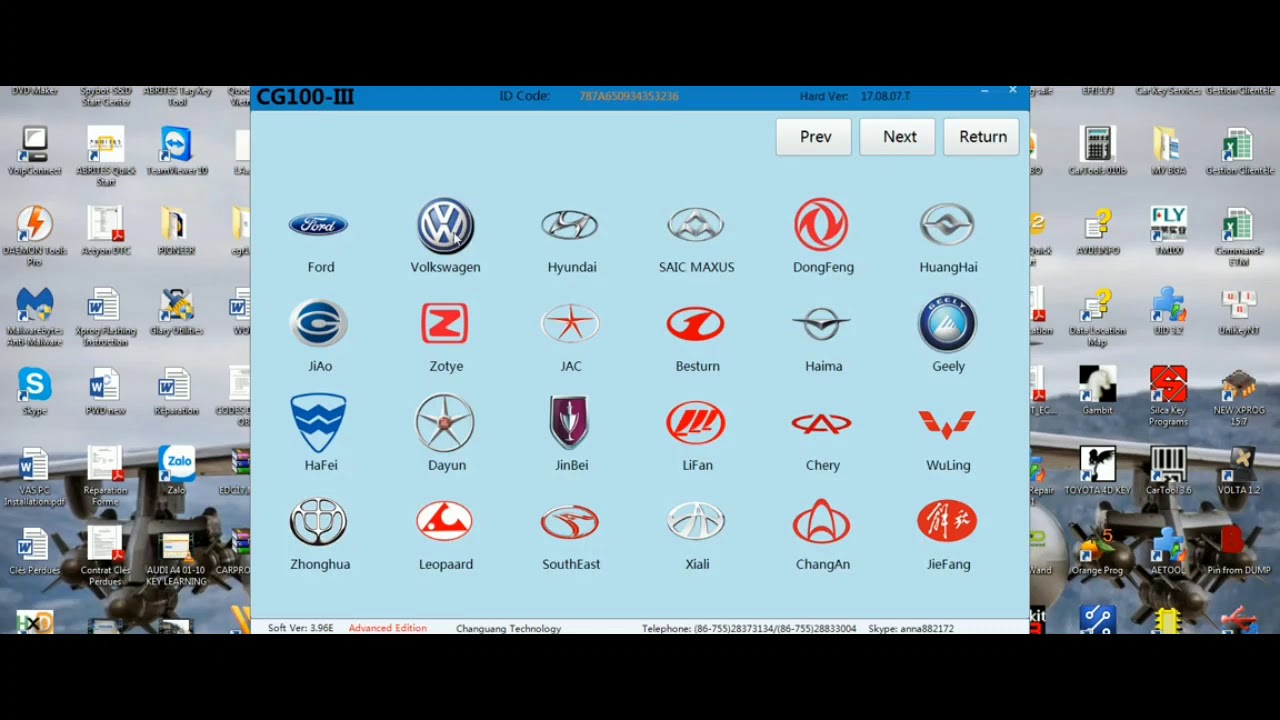The height and width of the screenshot is (720, 1280).
Task: Click the ID Code value
Action: click(629, 96)
